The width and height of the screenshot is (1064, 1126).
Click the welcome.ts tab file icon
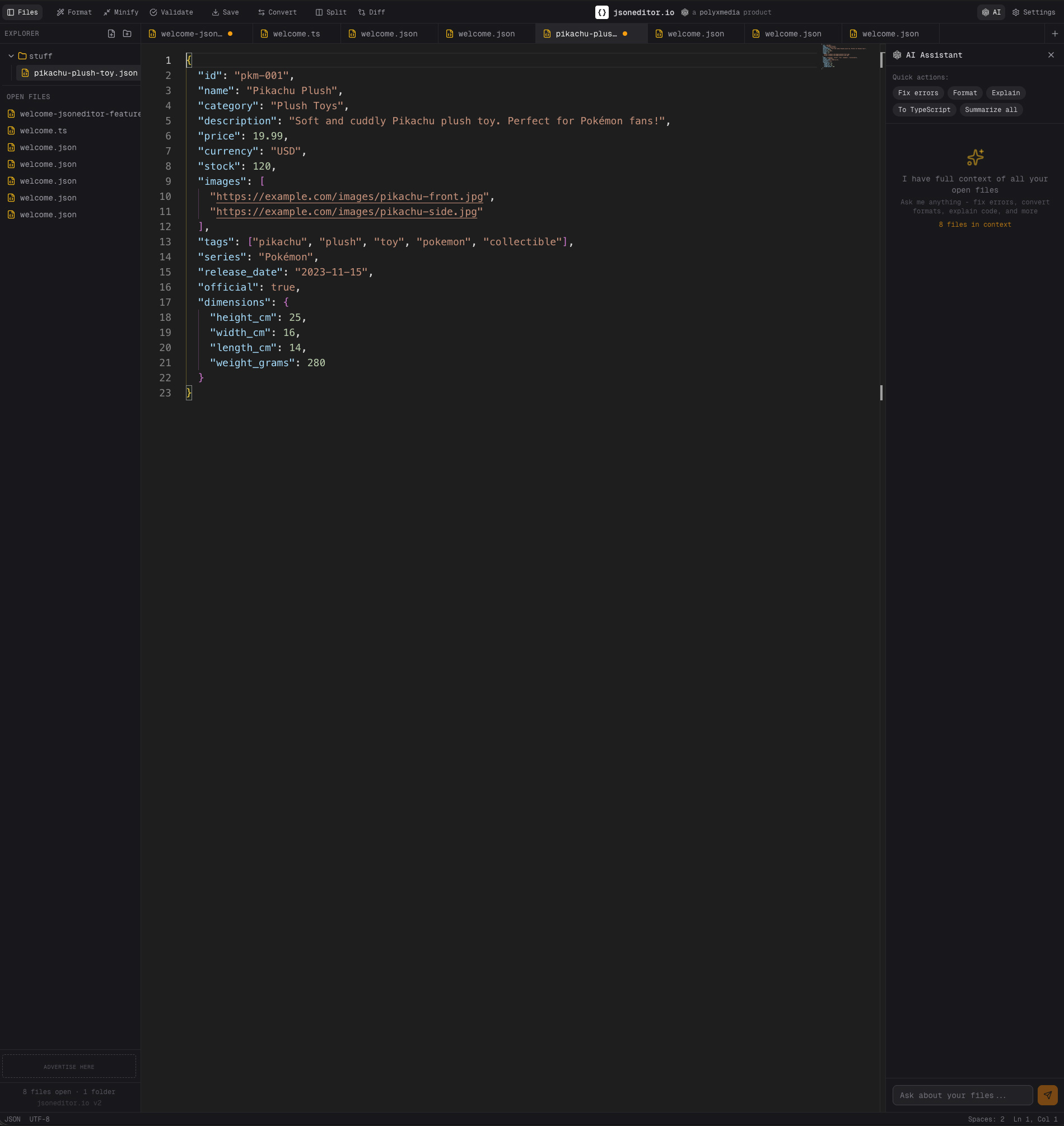coord(264,34)
